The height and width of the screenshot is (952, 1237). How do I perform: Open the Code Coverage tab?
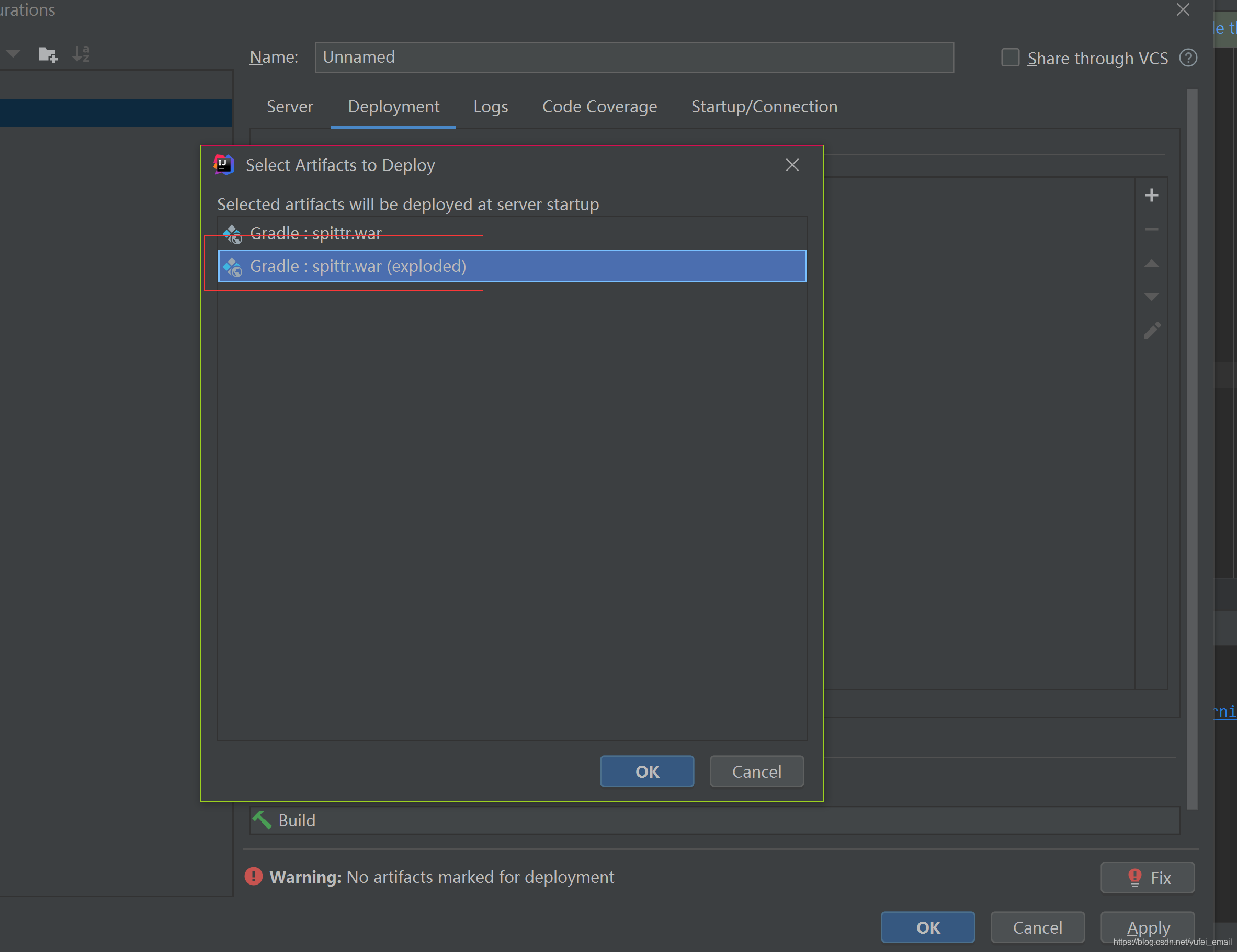(x=599, y=107)
